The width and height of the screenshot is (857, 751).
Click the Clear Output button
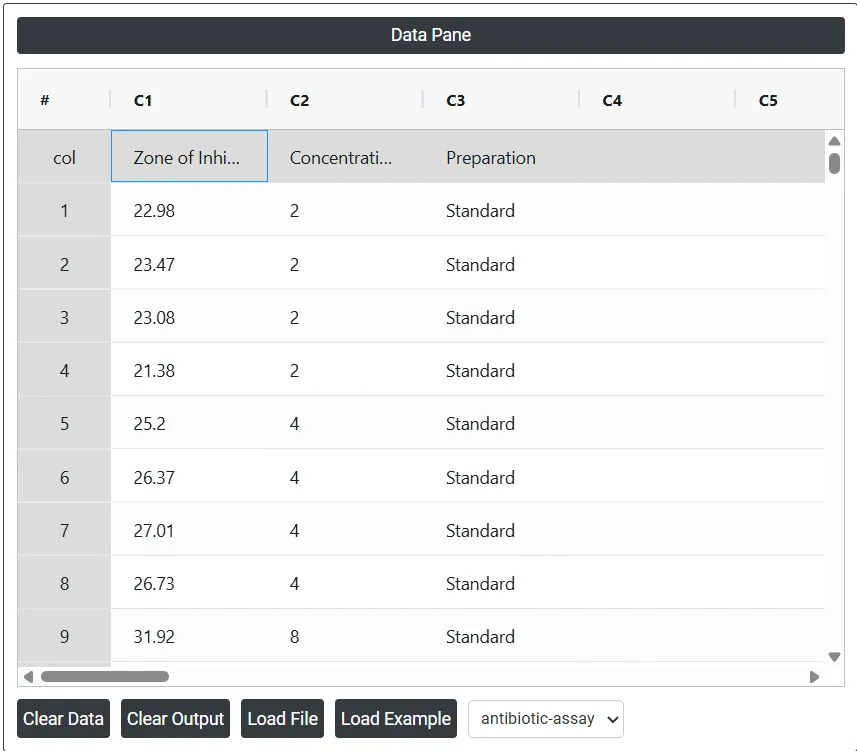coord(175,719)
